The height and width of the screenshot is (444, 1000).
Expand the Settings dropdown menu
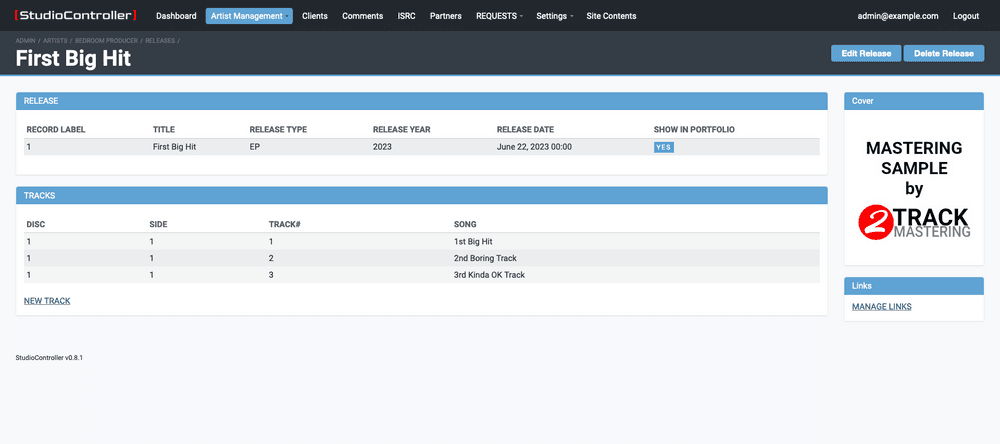pyautogui.click(x=555, y=16)
